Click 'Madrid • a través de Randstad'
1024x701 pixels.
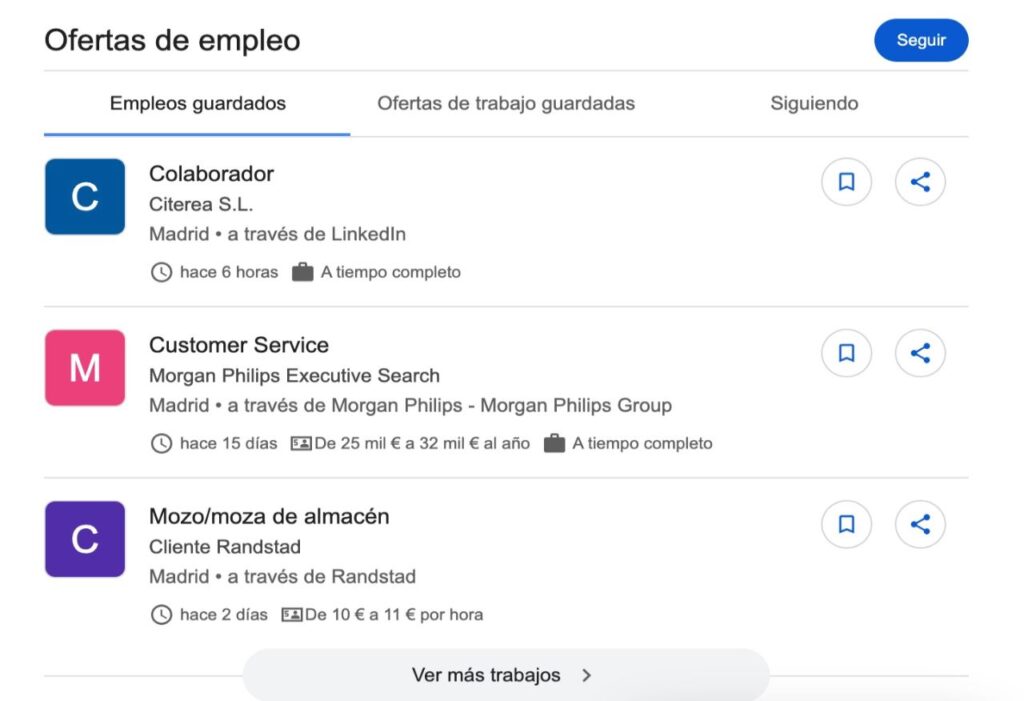click(282, 576)
